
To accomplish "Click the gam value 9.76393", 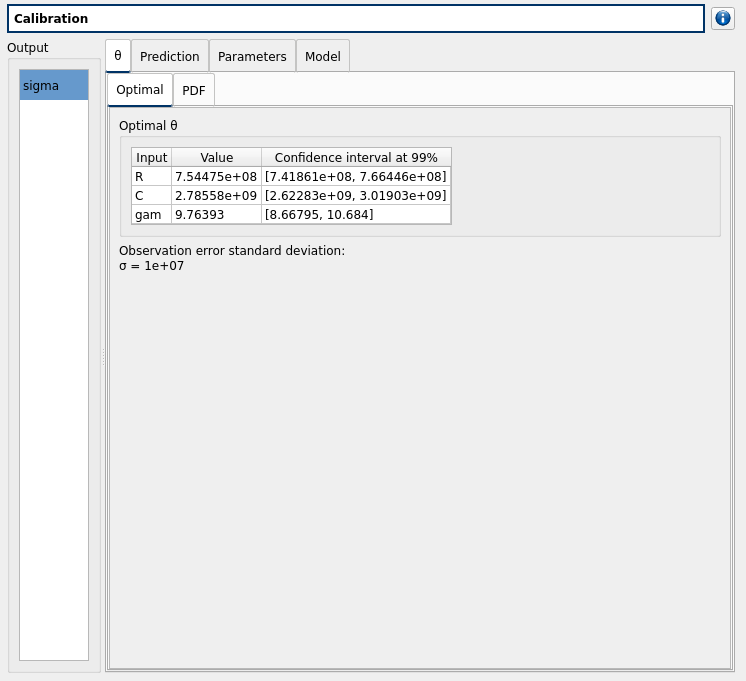I will pyautogui.click(x=216, y=215).
